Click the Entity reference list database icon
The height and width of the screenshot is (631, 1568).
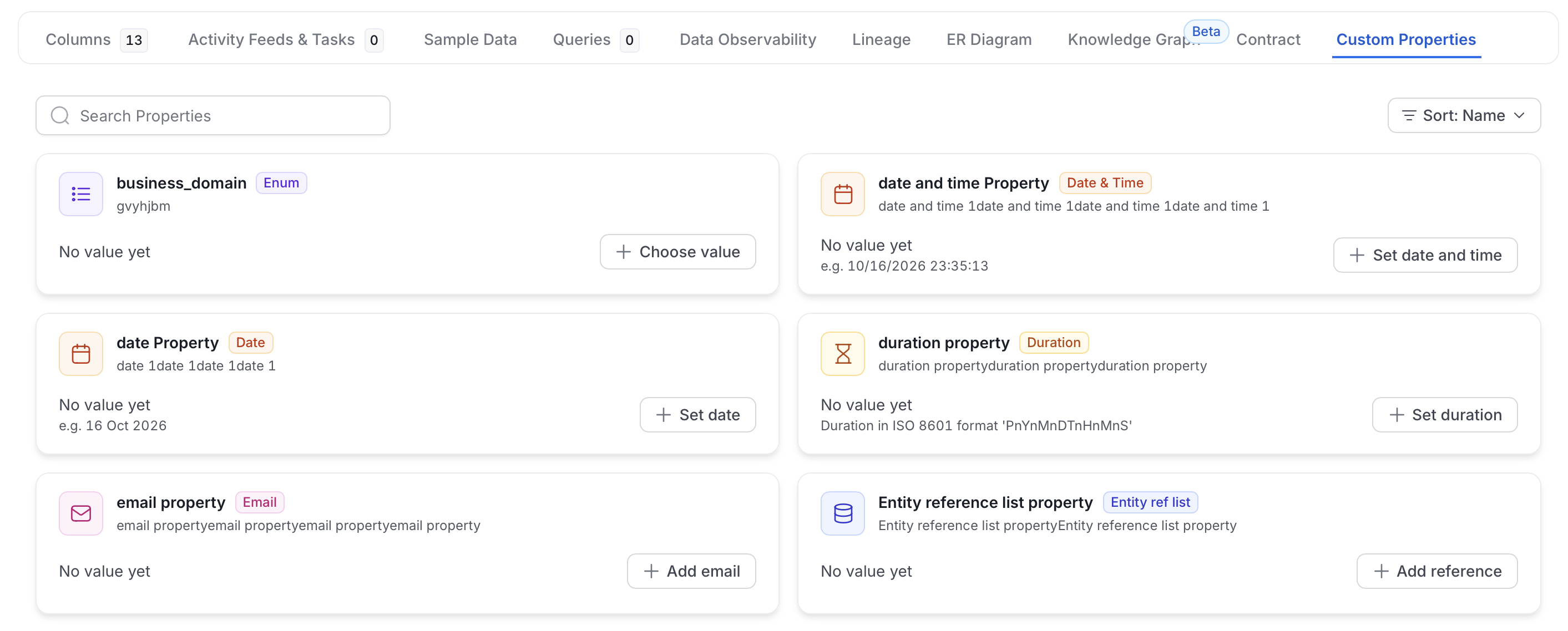[842, 513]
